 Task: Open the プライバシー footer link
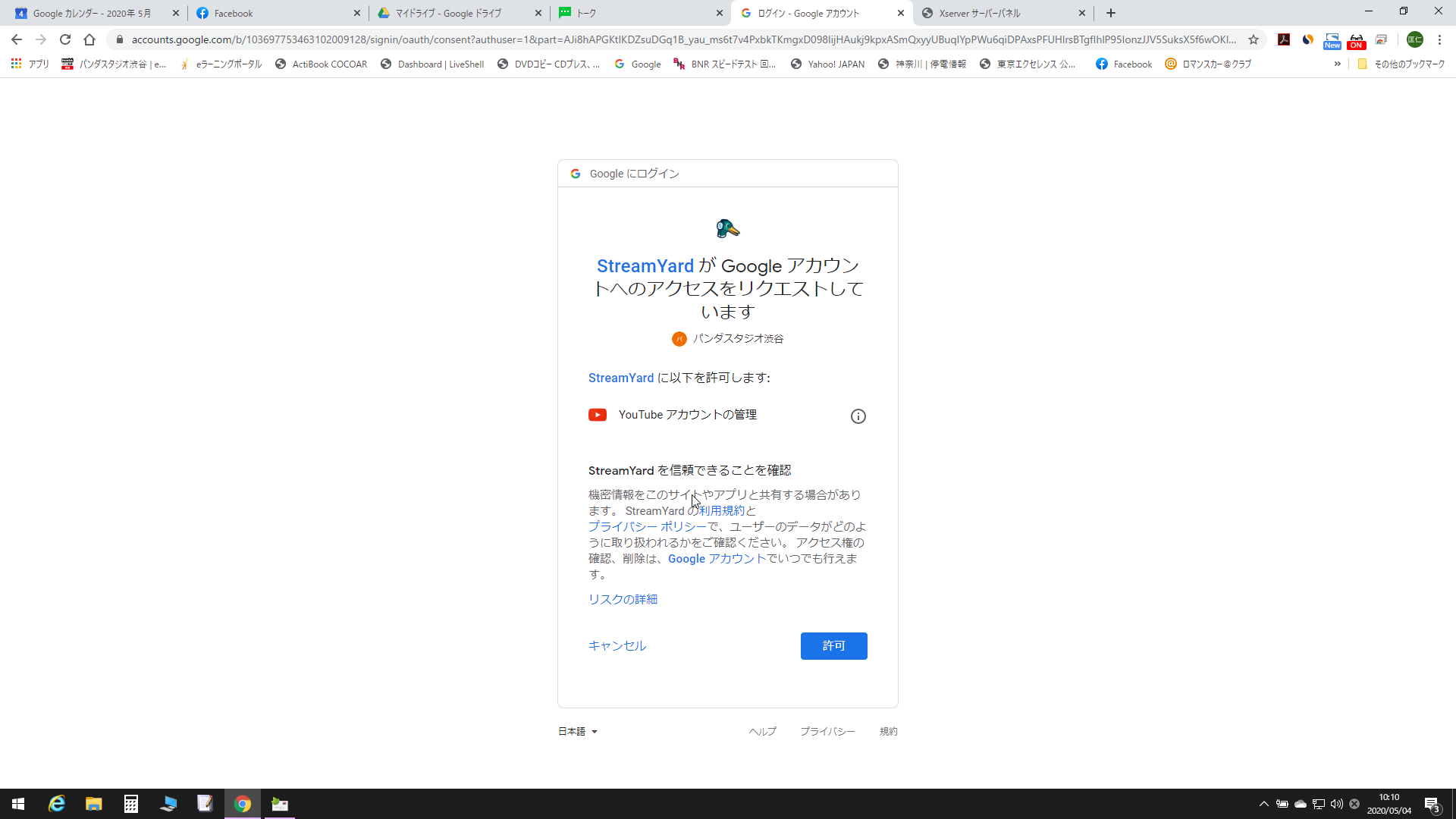[x=827, y=731]
